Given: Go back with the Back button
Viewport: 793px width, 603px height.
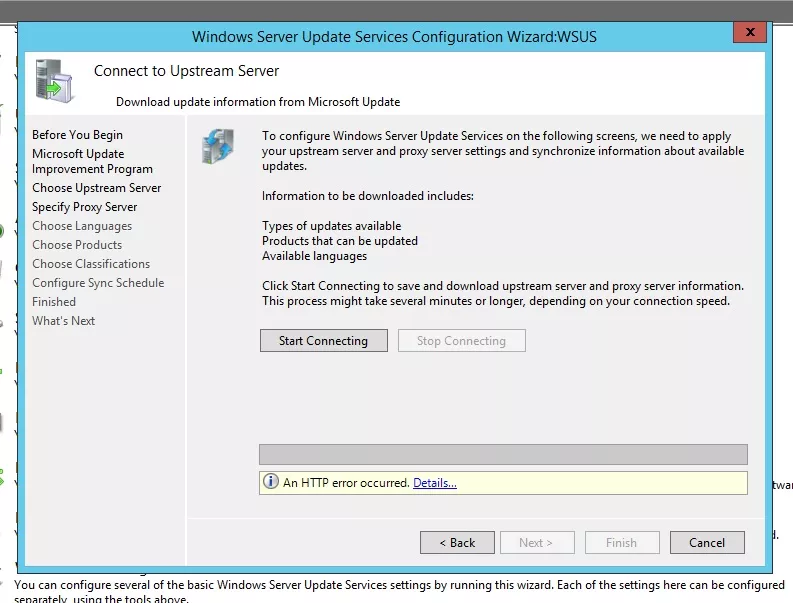Looking at the screenshot, I should point(457,542).
